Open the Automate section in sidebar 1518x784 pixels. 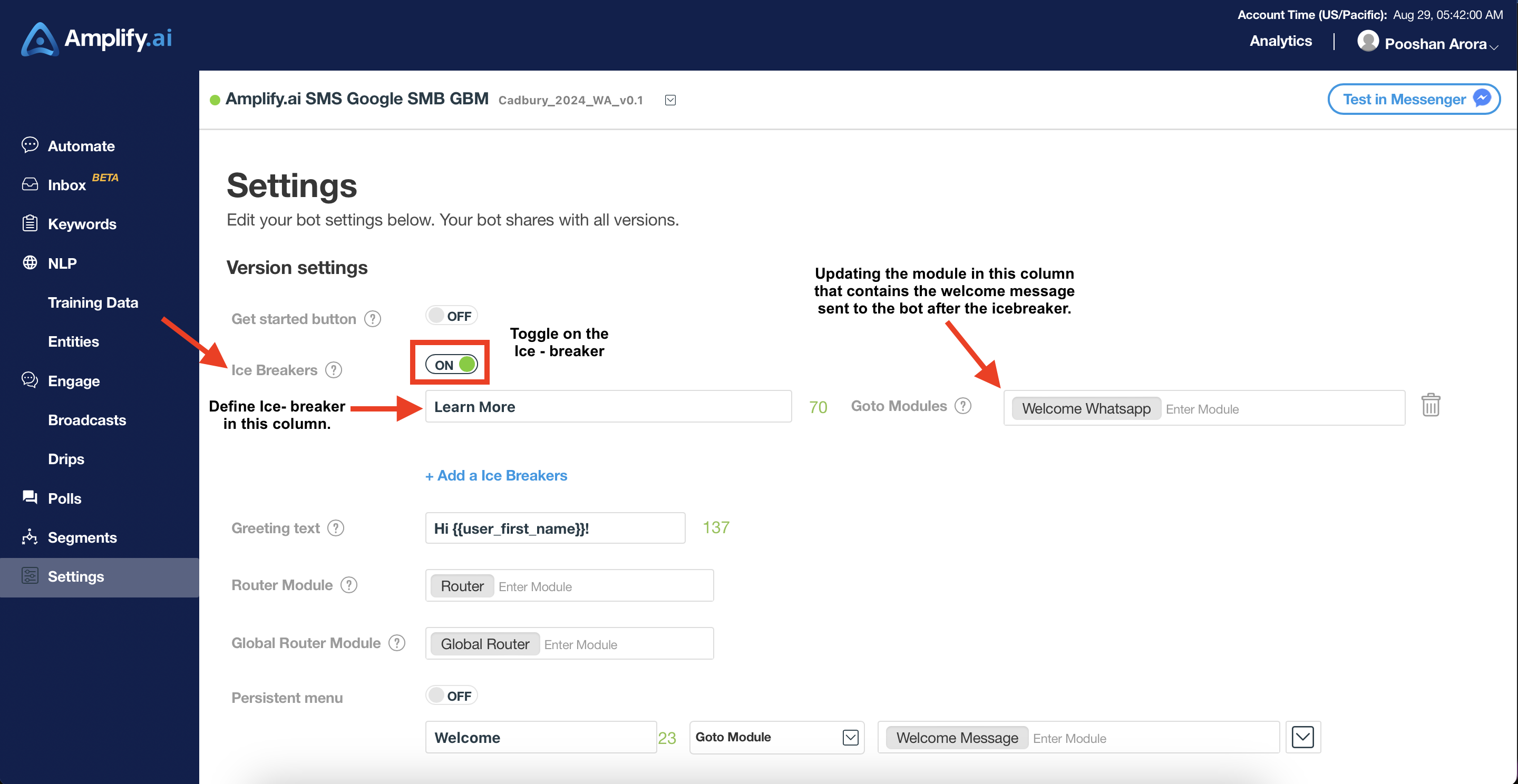[x=81, y=145]
